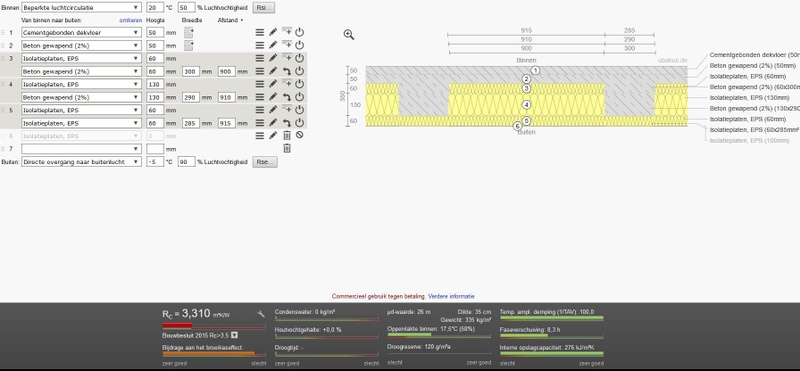The height and width of the screenshot is (371, 800).
Task: Open layer 2 hamburger menu icon
Action: (260, 45)
